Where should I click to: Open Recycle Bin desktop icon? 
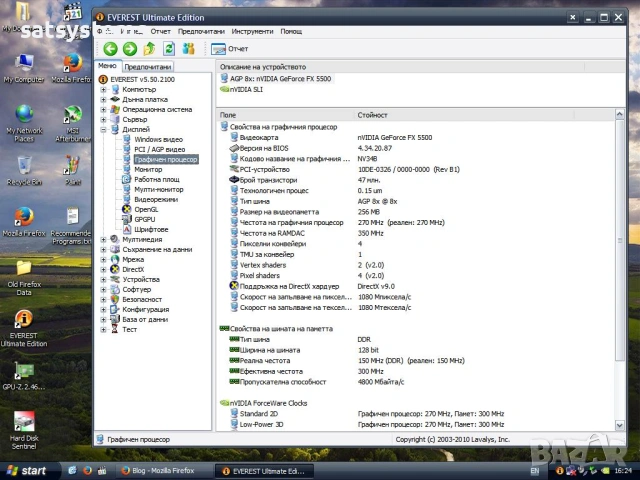[x=24, y=171]
